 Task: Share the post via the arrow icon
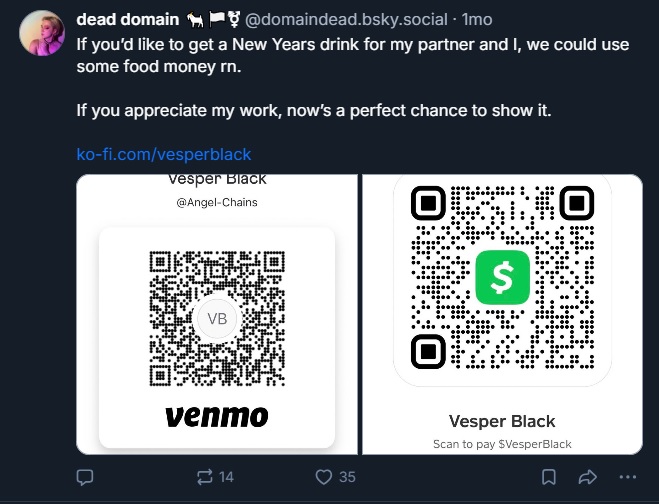pos(588,477)
